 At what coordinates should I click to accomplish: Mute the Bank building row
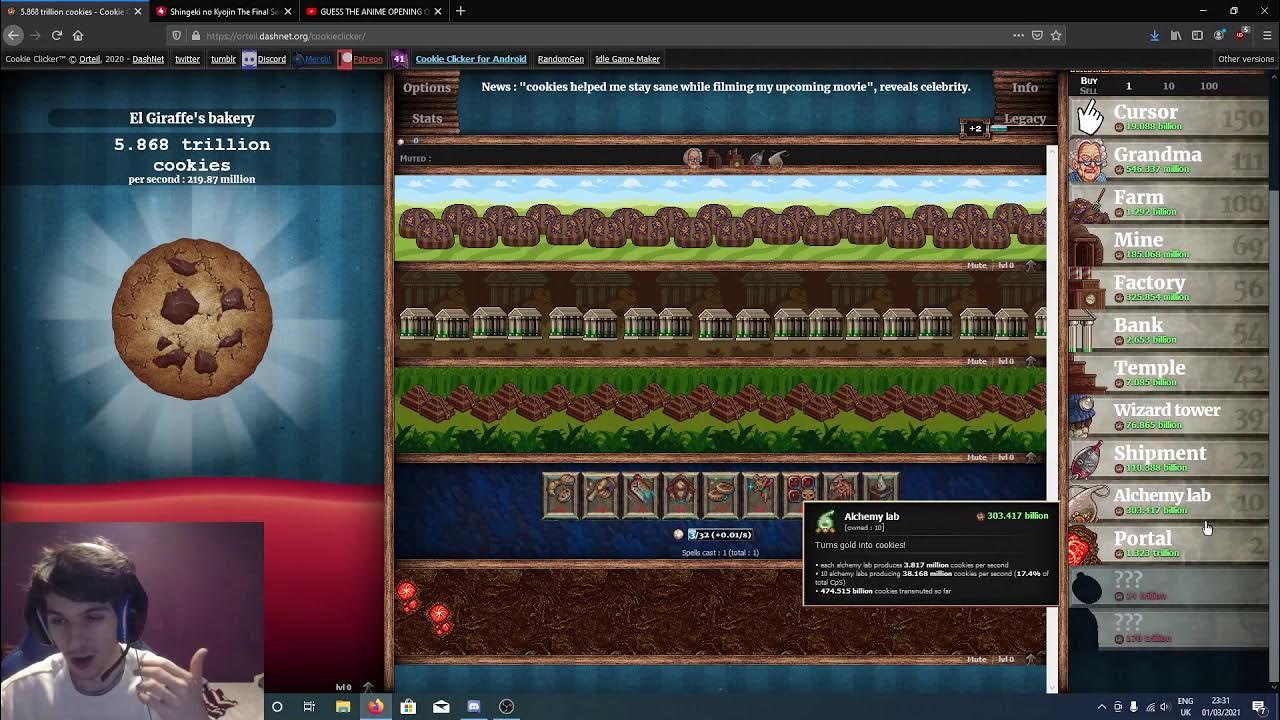coord(976,362)
